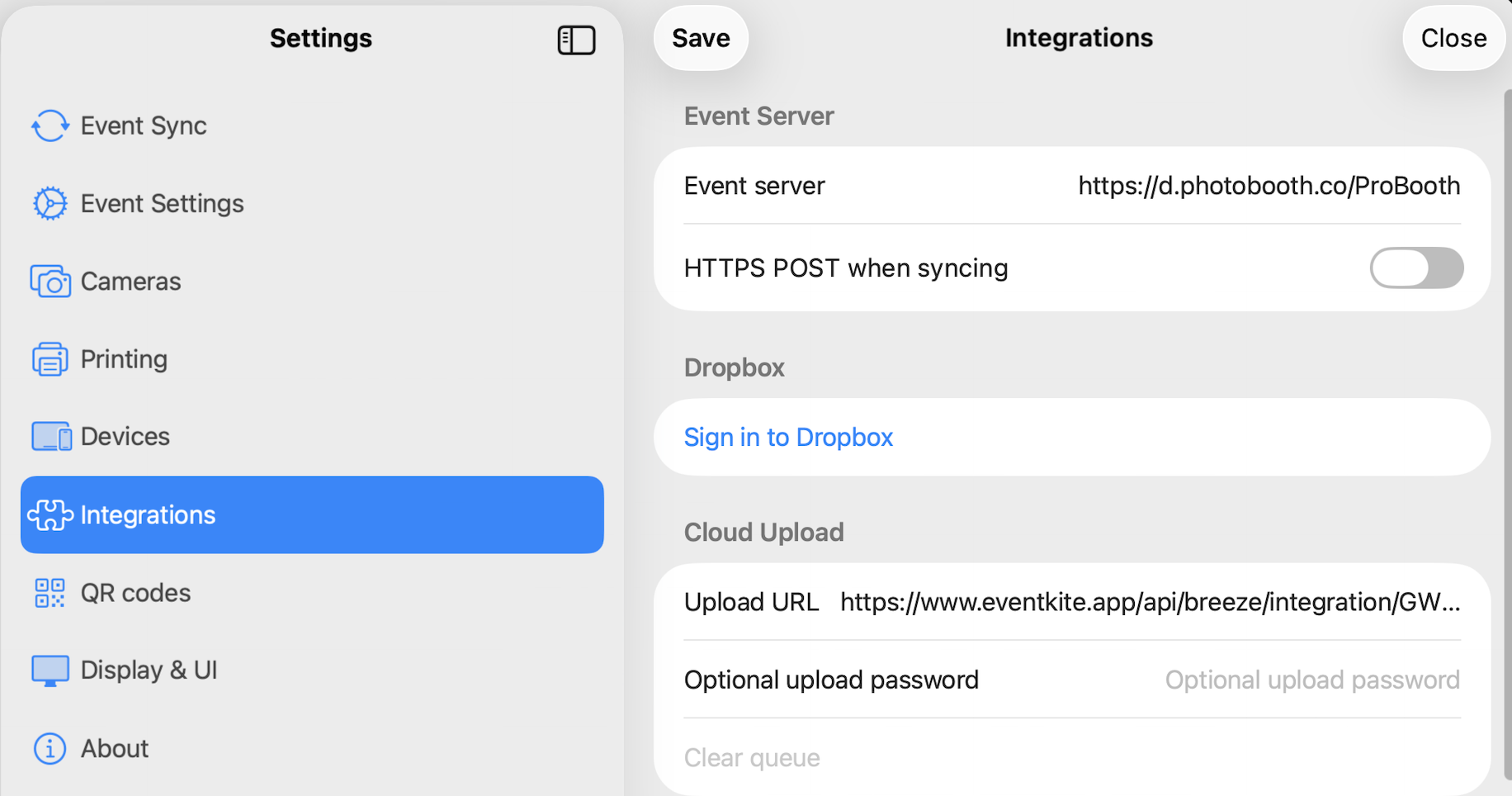Click the Cameras icon in sidebar

[x=50, y=282]
